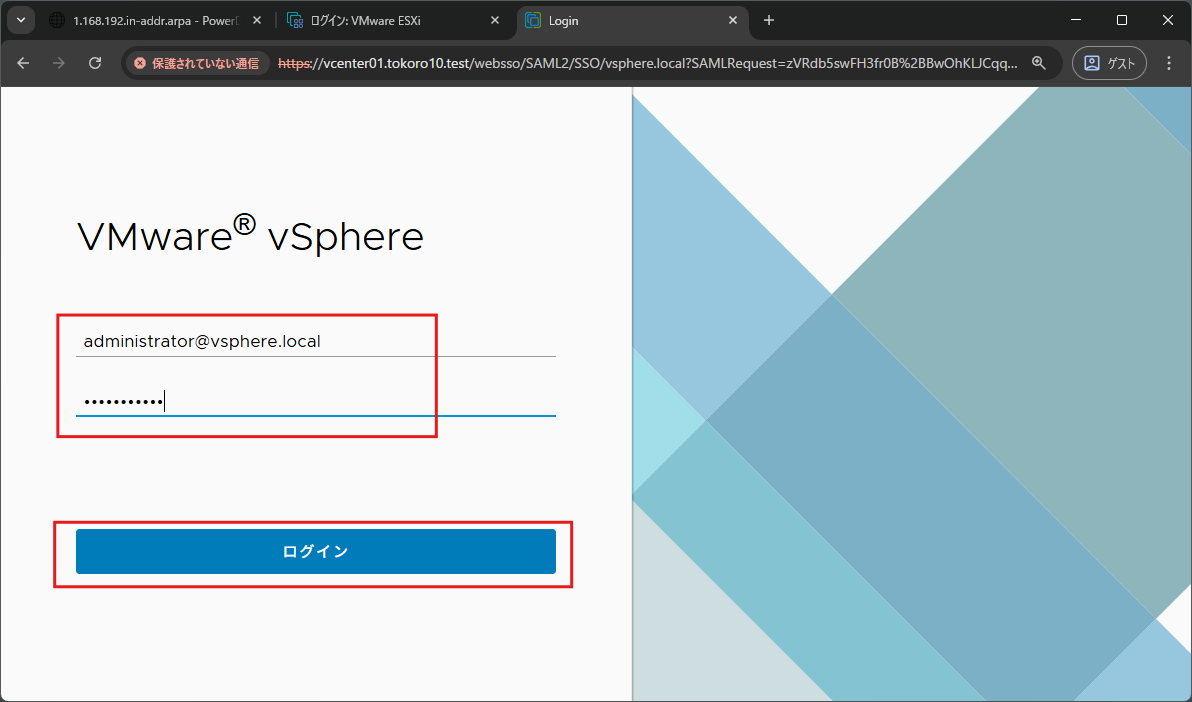The height and width of the screenshot is (702, 1192).
Task: Close the browser window
Action: [1168, 21]
